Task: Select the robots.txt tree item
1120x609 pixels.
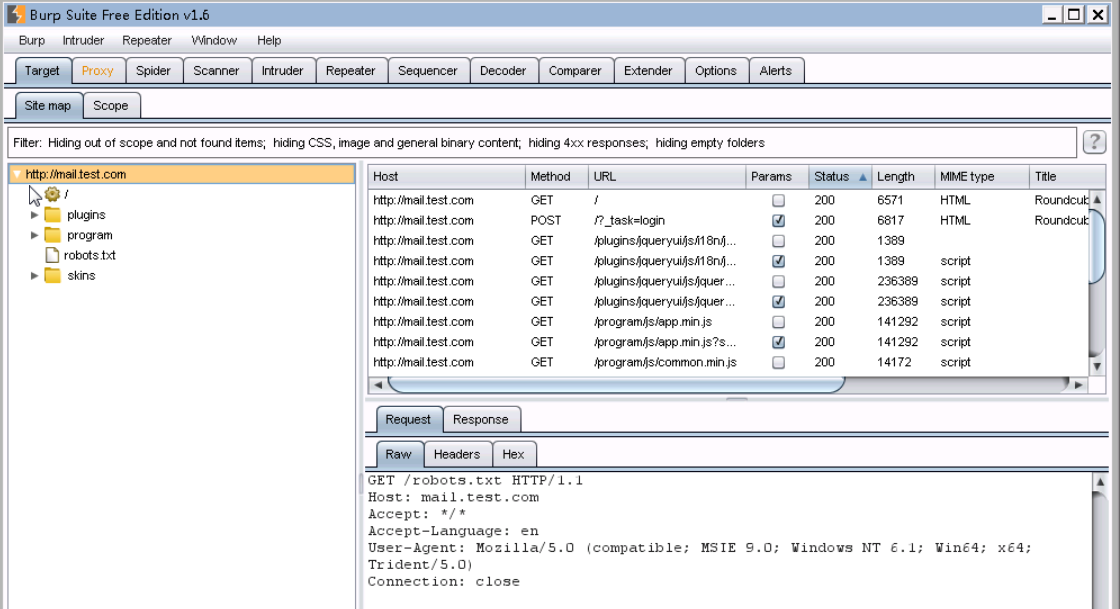Action: (89, 255)
